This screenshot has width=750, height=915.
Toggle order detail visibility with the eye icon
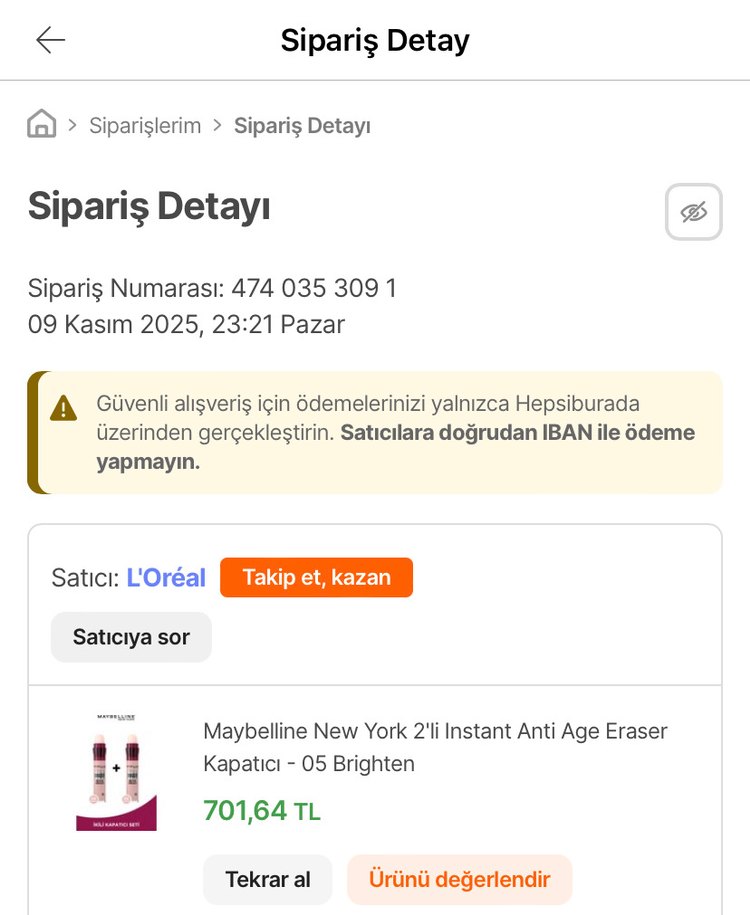coord(693,212)
